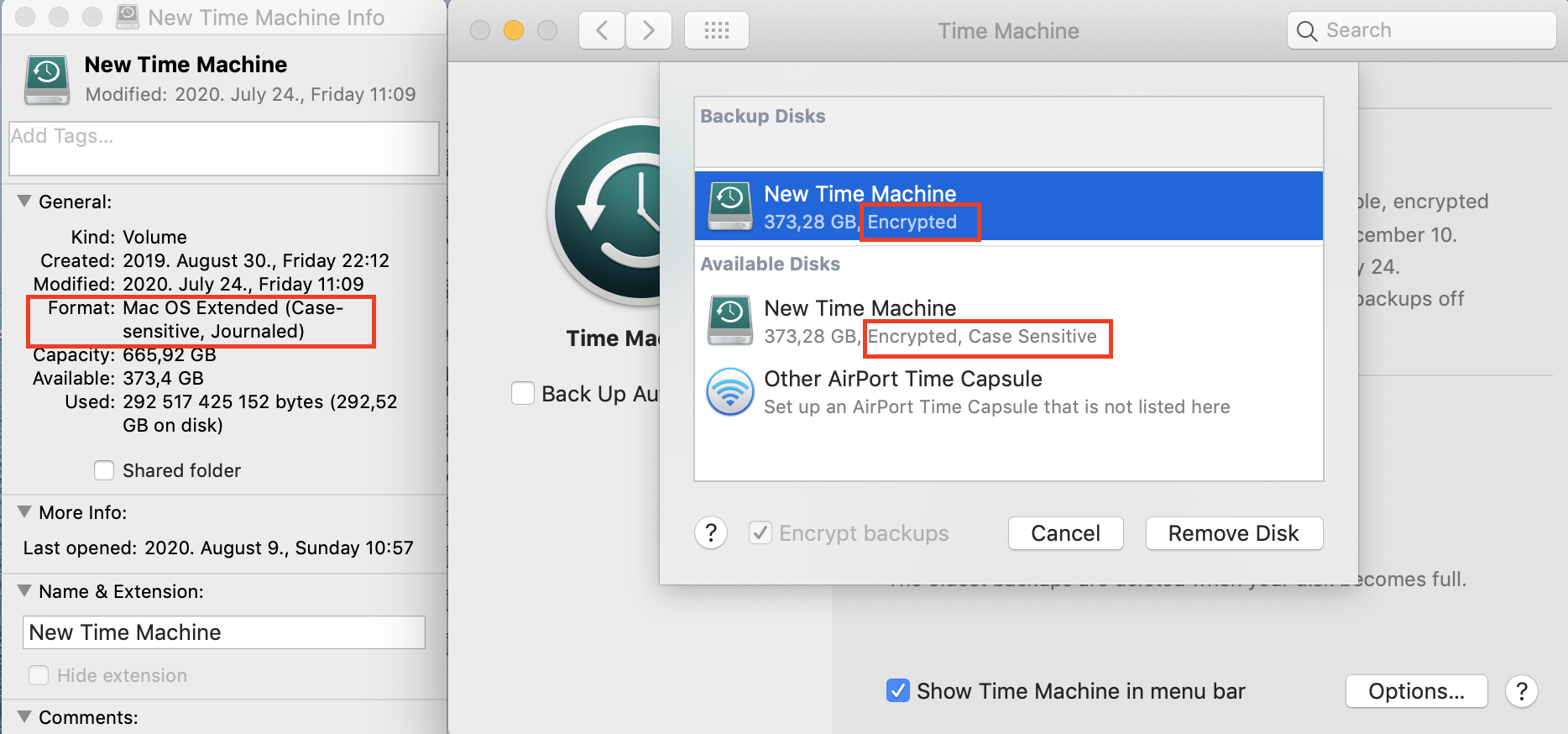Viewport: 1568px width, 734px height.
Task: Click the Search field in Time Machine window
Action: pyautogui.click(x=1421, y=31)
